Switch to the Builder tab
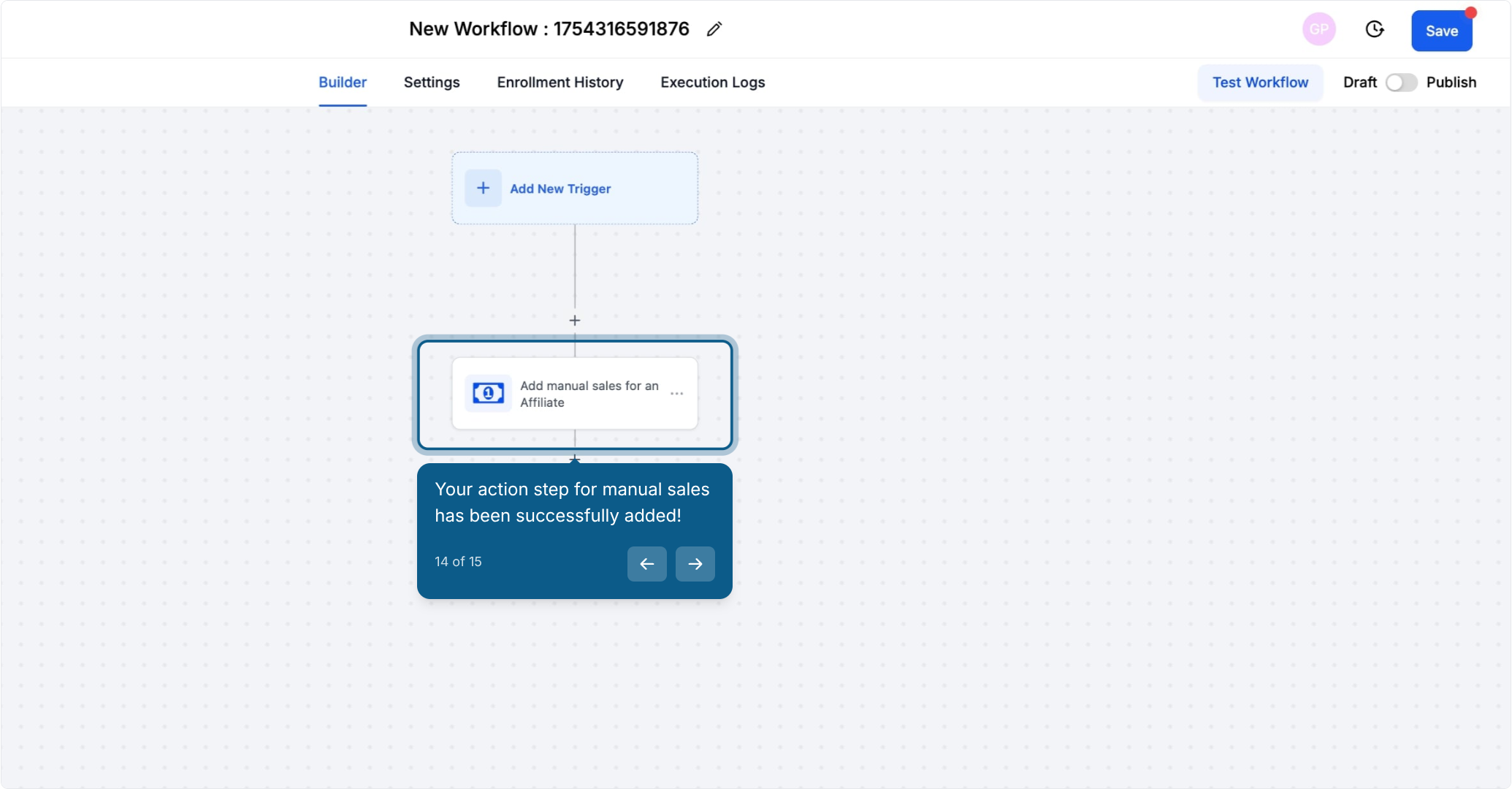 coord(343,83)
